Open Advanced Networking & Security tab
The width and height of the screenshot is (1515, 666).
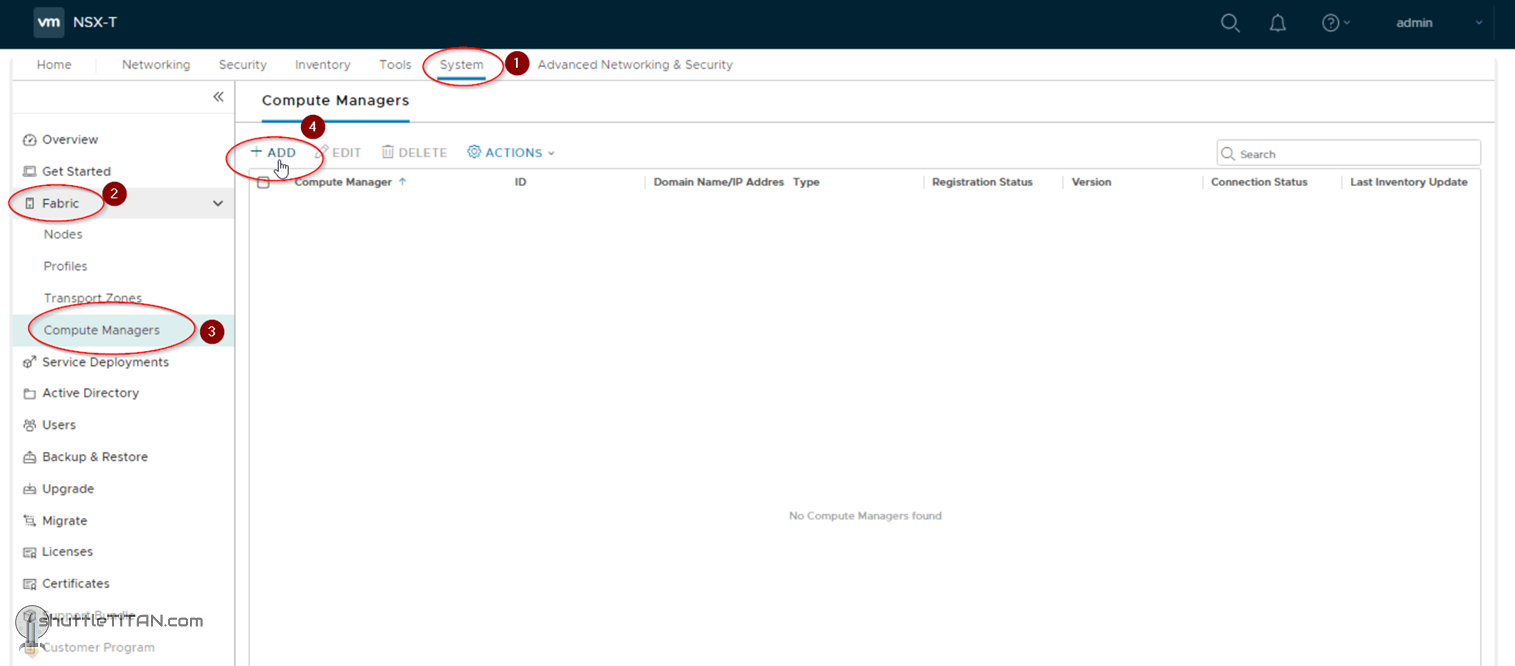click(x=635, y=65)
